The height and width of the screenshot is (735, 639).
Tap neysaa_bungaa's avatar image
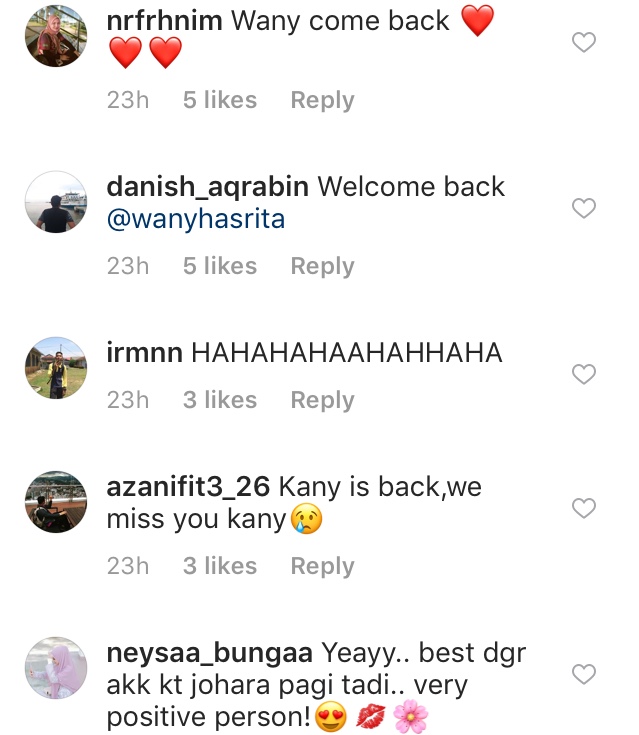56,668
